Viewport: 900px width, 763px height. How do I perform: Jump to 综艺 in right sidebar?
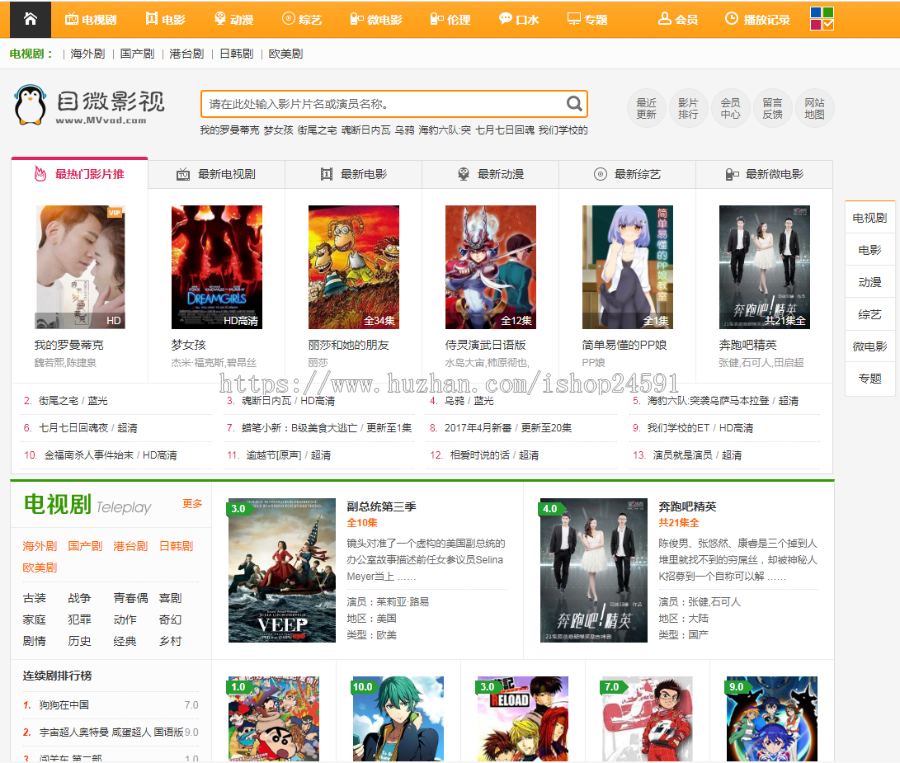(x=869, y=314)
